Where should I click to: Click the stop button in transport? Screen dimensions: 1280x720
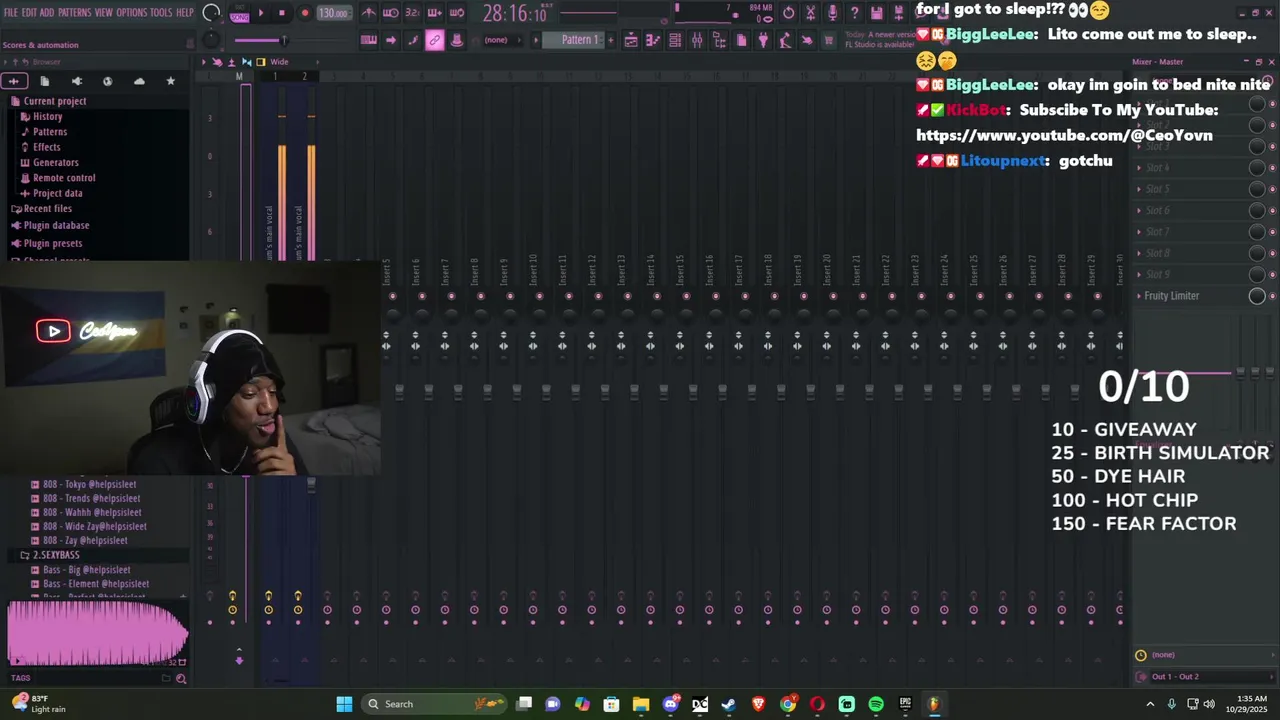(282, 13)
